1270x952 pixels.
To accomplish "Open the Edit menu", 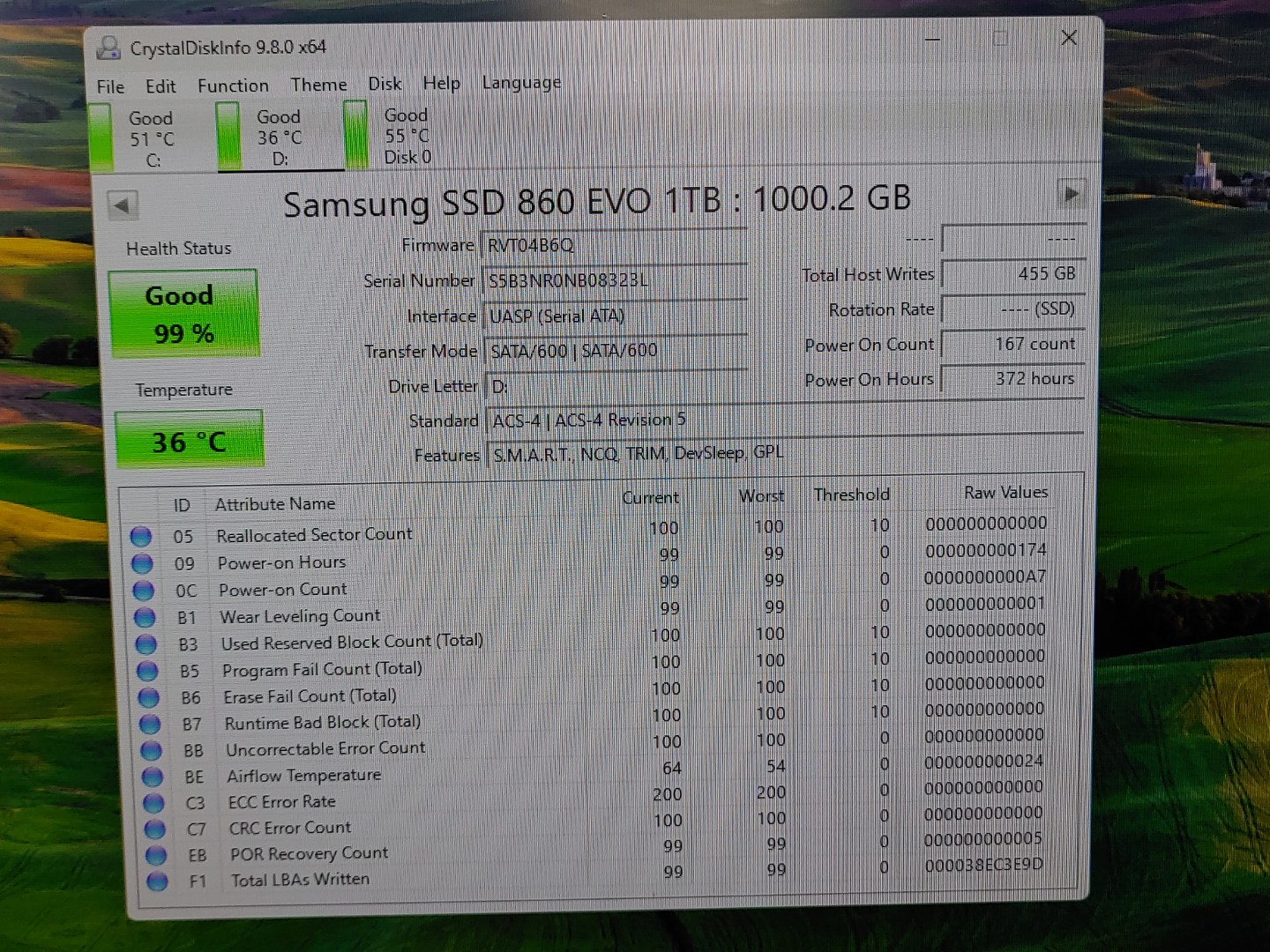I will (161, 86).
